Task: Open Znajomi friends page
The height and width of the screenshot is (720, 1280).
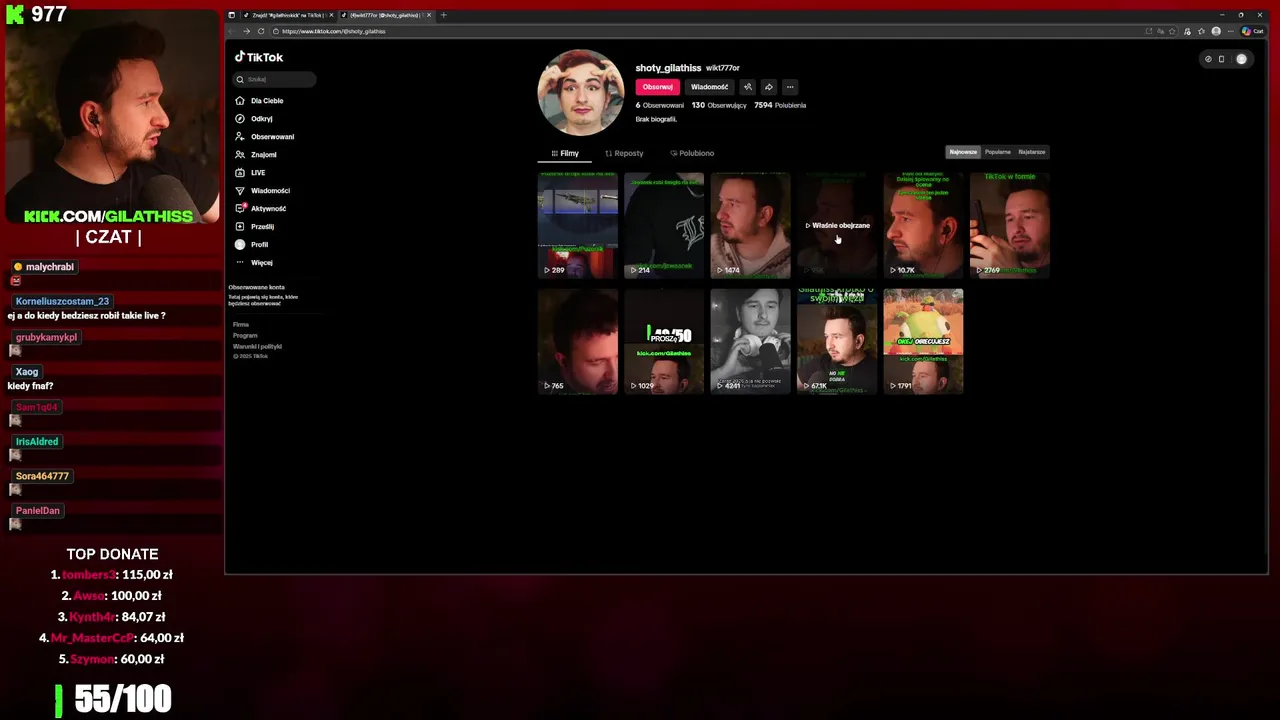Action: (x=256, y=155)
